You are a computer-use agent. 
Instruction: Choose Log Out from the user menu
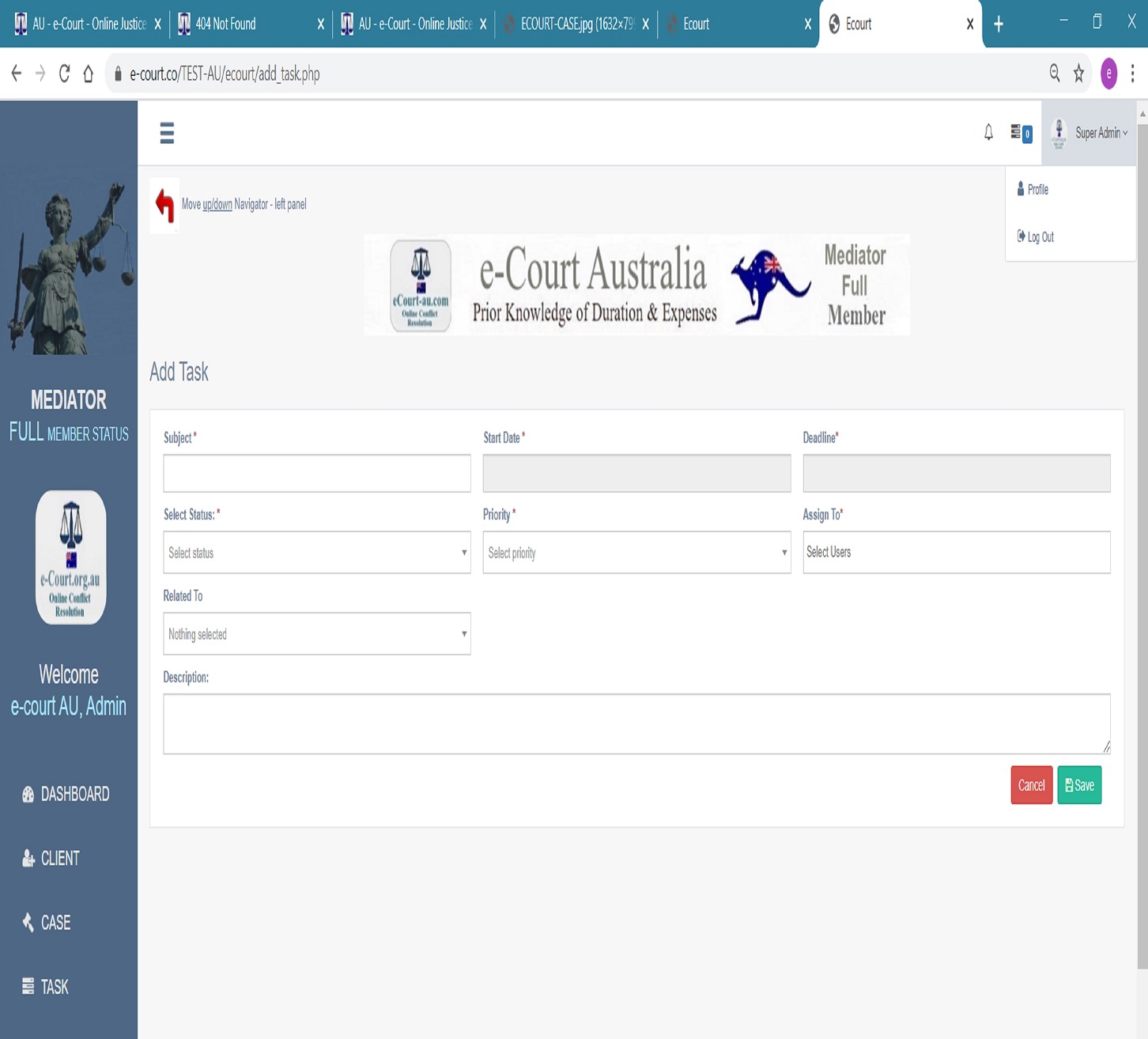pyautogui.click(x=1040, y=237)
